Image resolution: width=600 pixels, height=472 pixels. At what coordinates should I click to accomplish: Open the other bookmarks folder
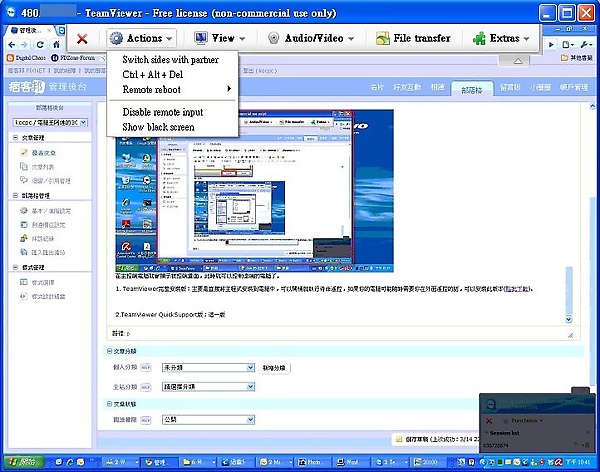[577, 58]
